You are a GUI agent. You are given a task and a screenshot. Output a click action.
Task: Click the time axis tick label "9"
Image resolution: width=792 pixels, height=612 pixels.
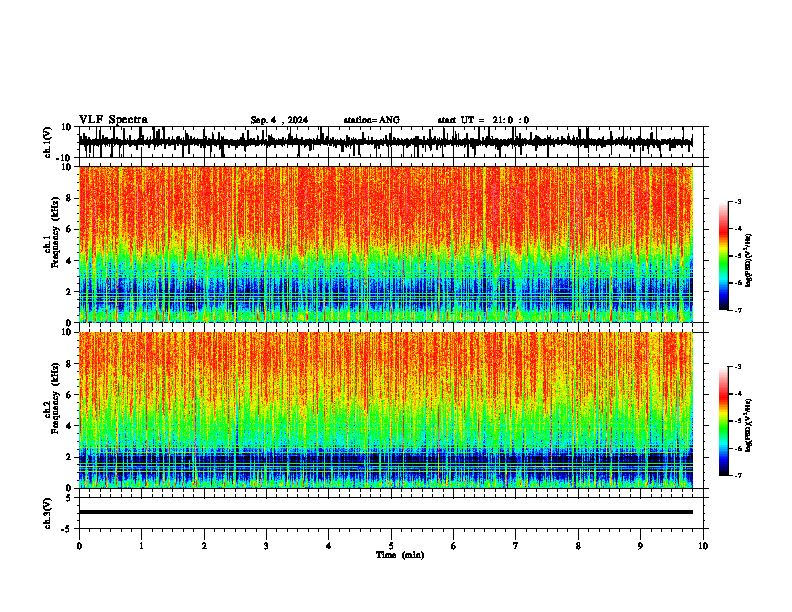[x=640, y=546]
